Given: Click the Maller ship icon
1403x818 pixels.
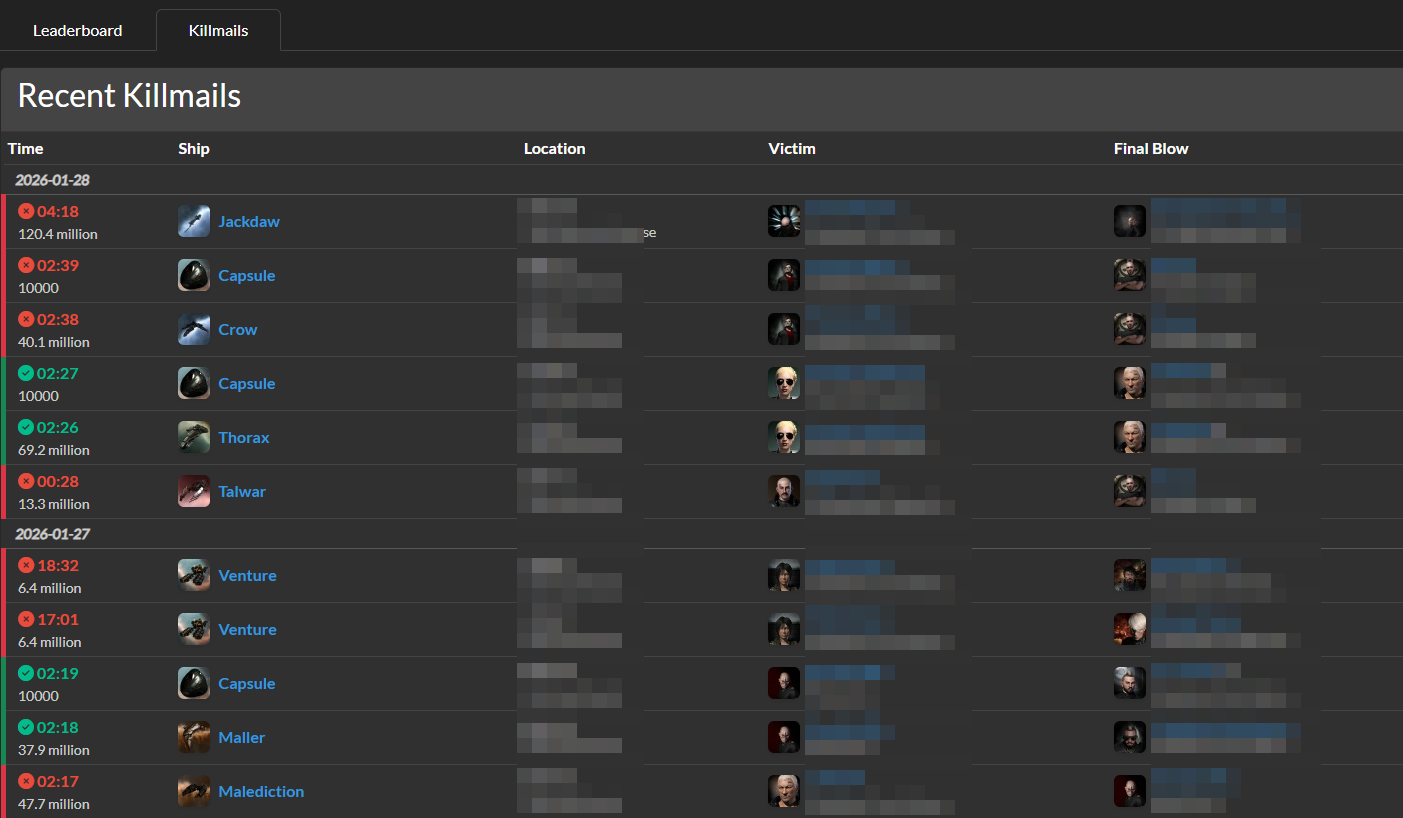Looking at the screenshot, I should 194,737.
